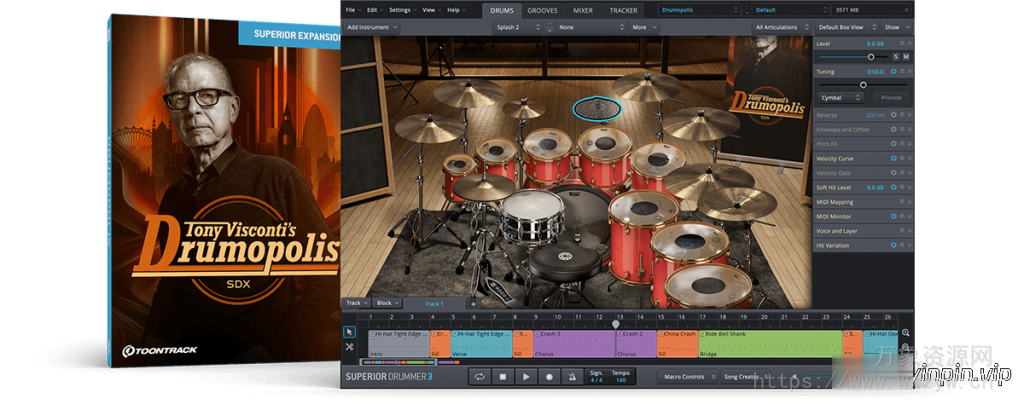Open the Track dropdown menu
Image resolution: width=1024 pixels, height=416 pixels.
tap(357, 303)
